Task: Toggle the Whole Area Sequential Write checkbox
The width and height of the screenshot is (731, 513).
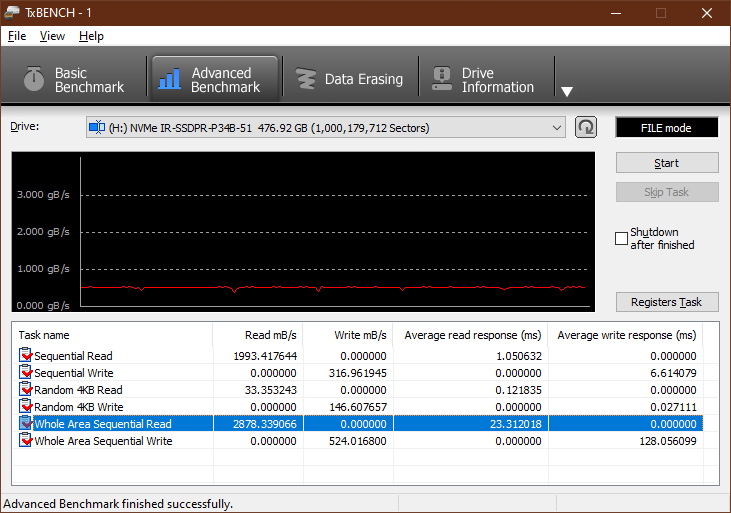Action: click(25, 441)
